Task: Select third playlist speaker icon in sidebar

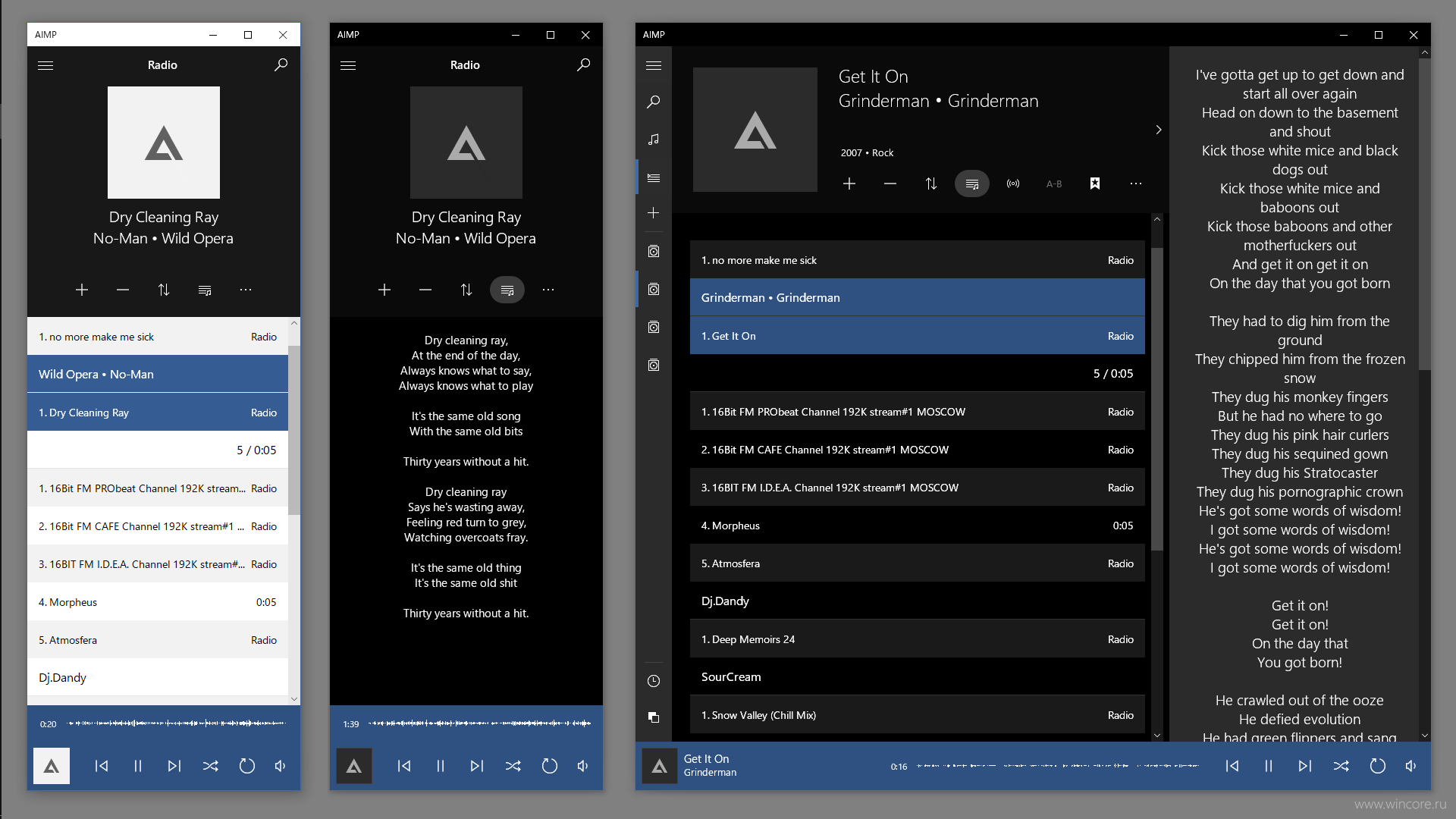Action: 654,327
